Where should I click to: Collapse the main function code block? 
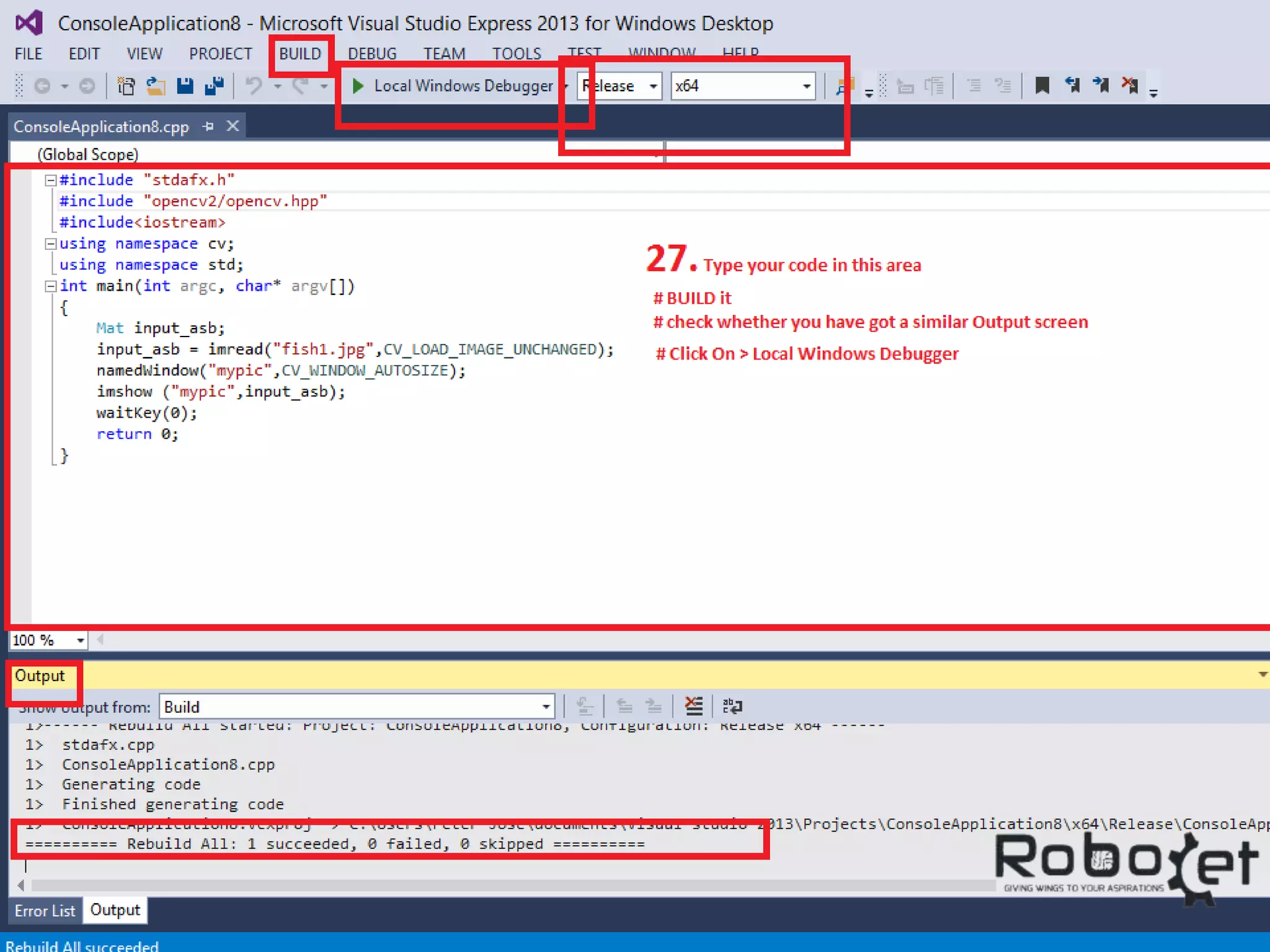[51, 286]
